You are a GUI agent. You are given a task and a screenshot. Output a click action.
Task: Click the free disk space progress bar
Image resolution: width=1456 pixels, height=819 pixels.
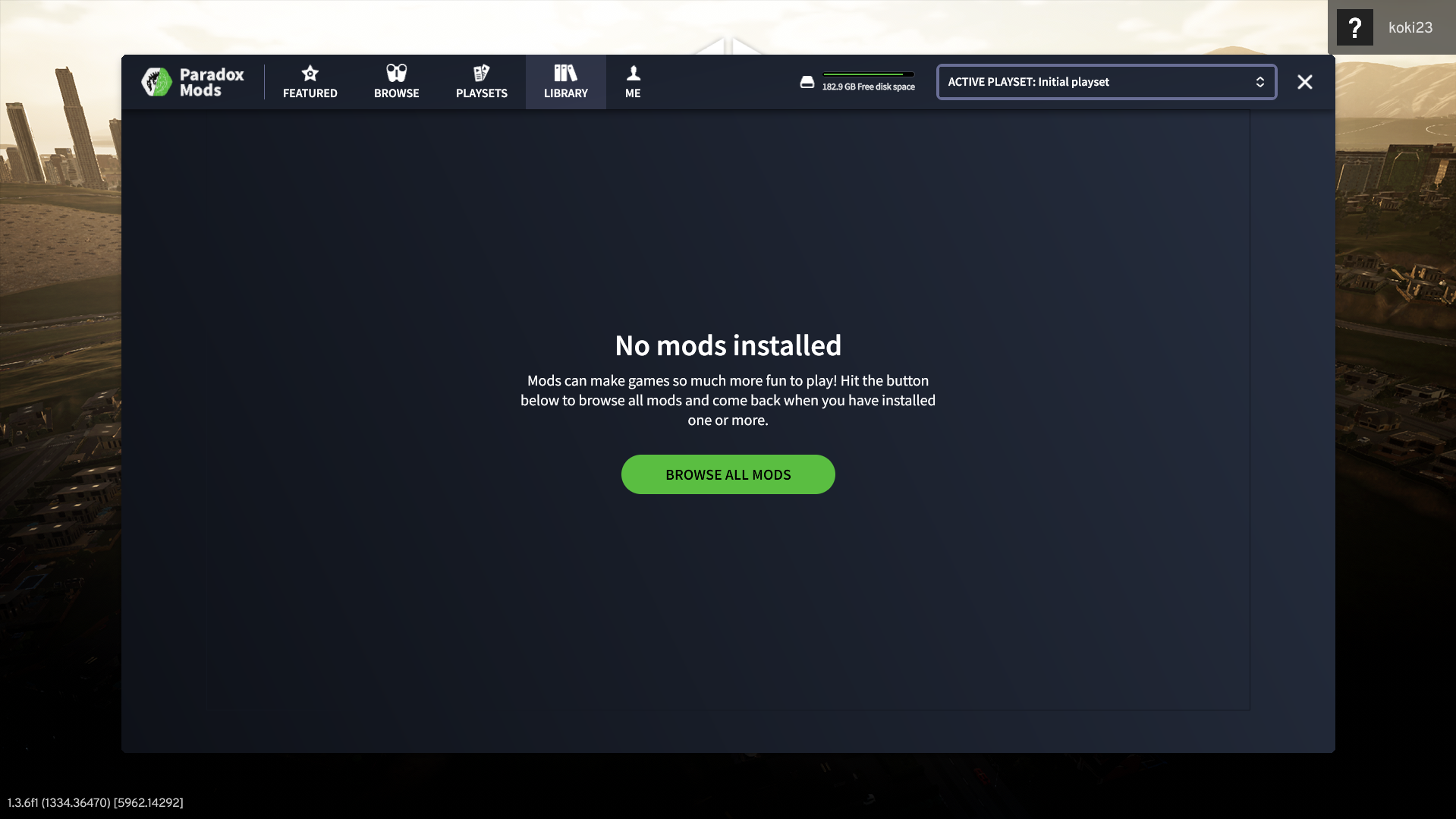click(x=869, y=74)
